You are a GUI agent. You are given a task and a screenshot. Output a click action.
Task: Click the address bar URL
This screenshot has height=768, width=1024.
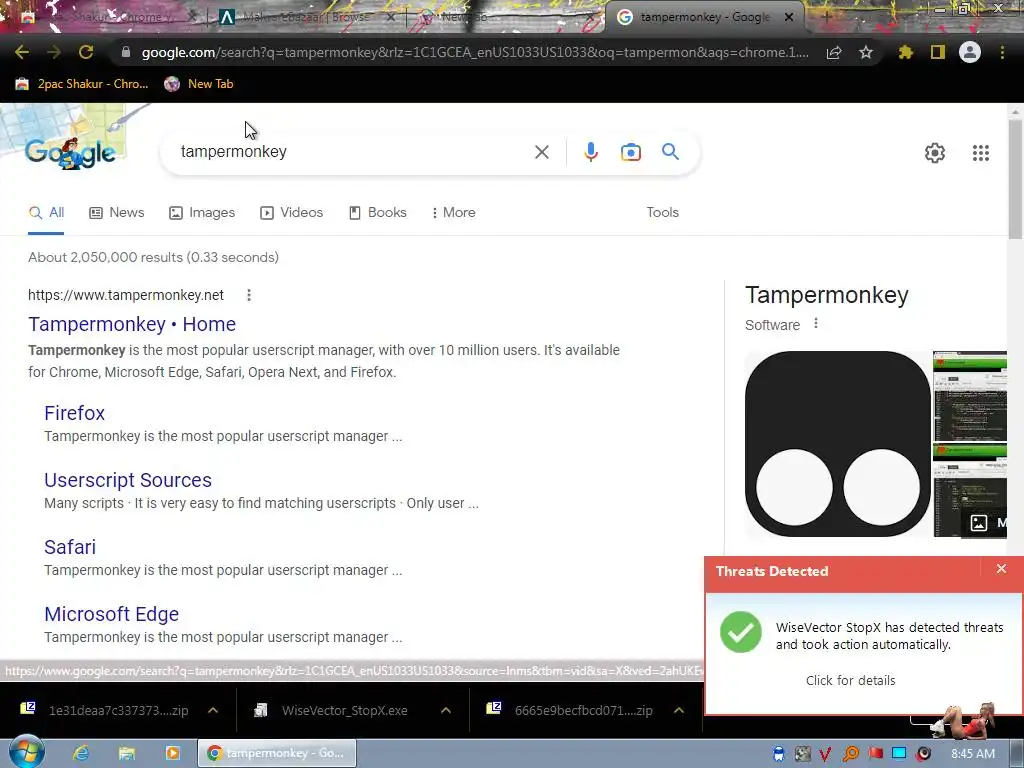pyautogui.click(x=475, y=52)
